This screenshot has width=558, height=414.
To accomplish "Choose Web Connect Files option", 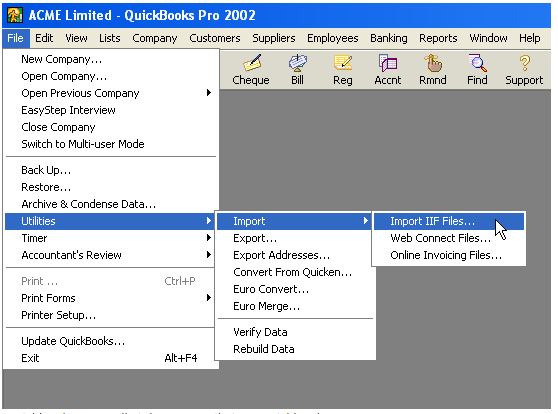I will click(448, 238).
